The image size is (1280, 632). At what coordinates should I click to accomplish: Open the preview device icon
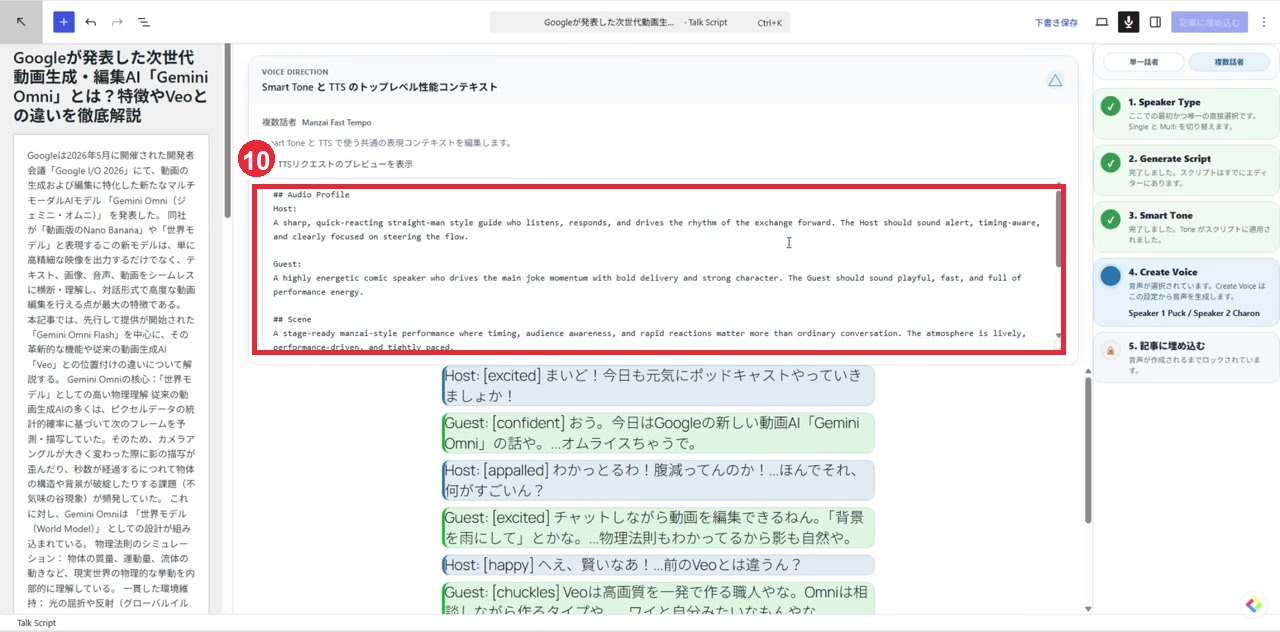click(x=1102, y=21)
